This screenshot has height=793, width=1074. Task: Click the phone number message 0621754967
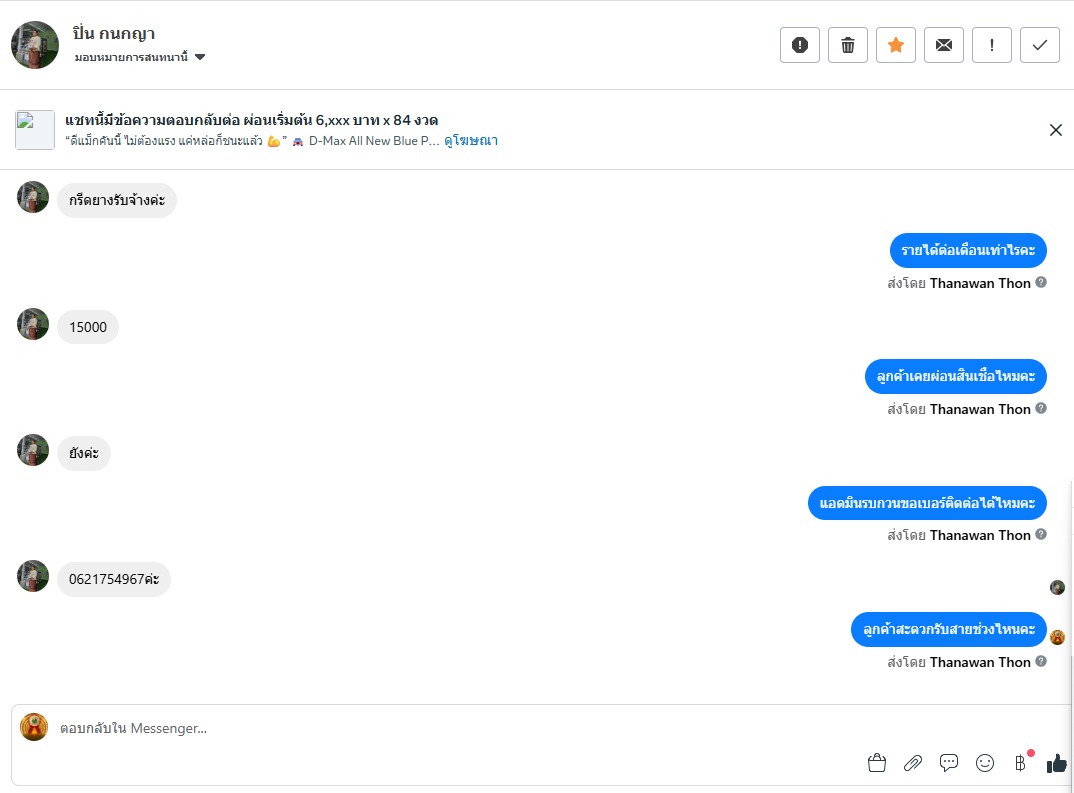114,579
